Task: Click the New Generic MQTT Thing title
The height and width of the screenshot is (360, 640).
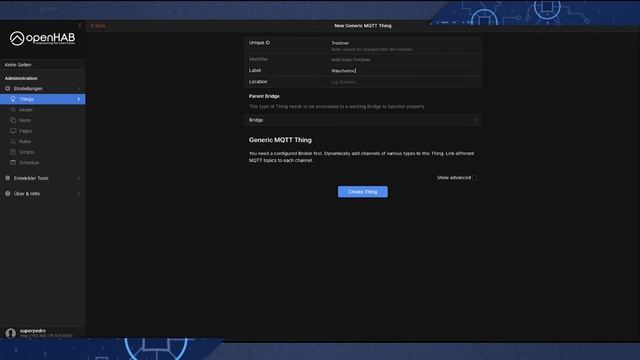Action: (363, 26)
